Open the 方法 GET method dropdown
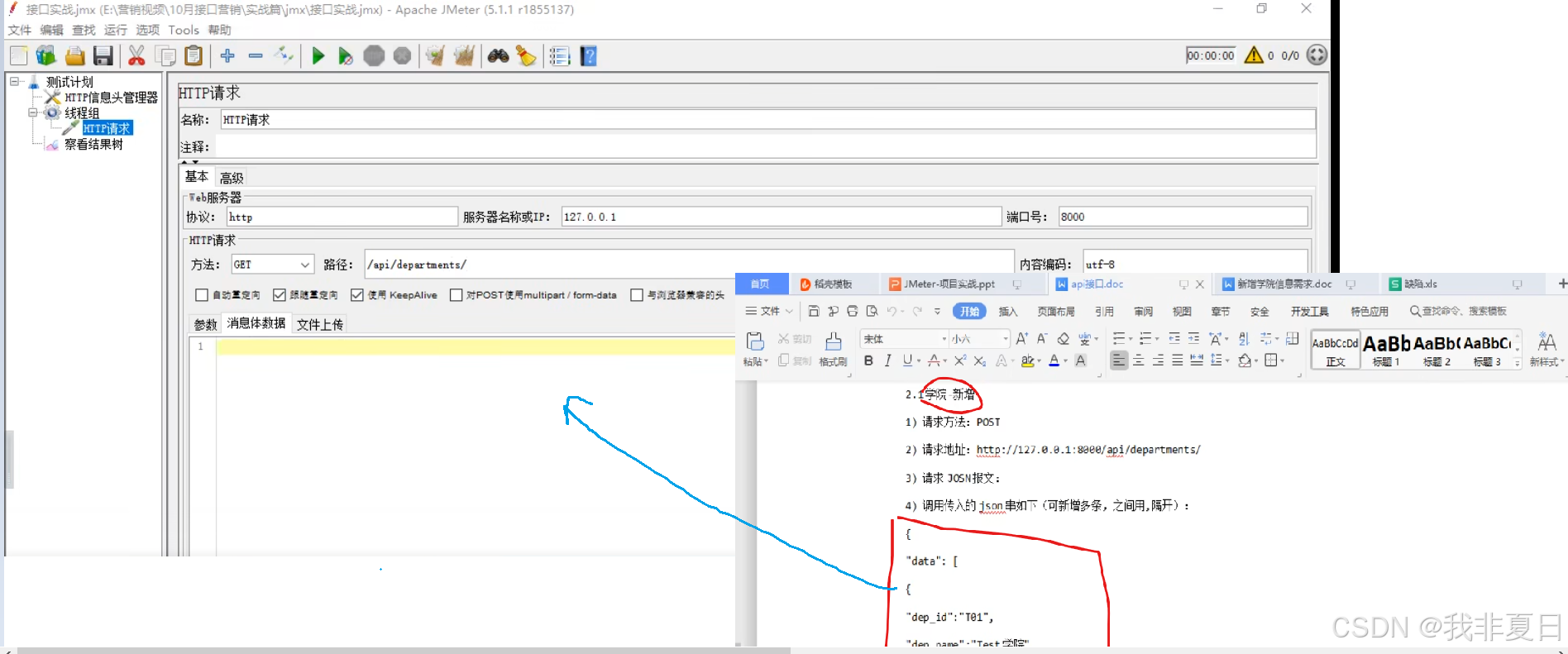Screen dimensions: 1568x654 [273, 265]
